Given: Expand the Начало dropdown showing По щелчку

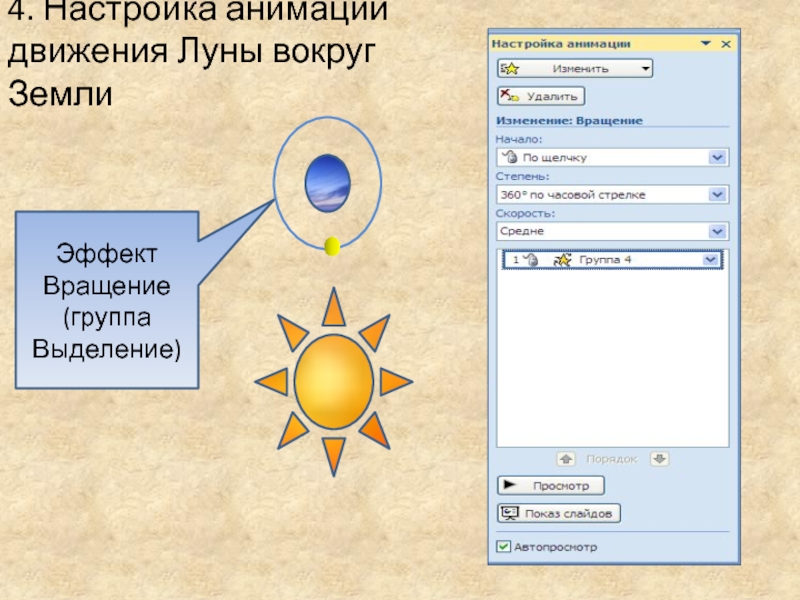Looking at the screenshot, I should pyautogui.click(x=717, y=158).
